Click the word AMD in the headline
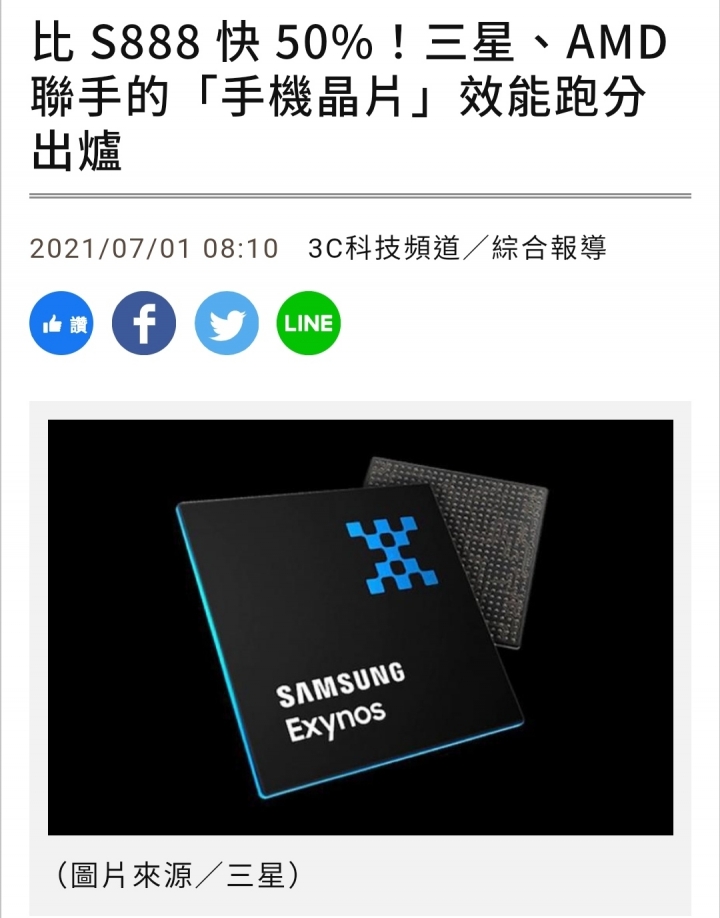Image resolution: width=720 pixels, height=918 pixels. (x=617, y=42)
